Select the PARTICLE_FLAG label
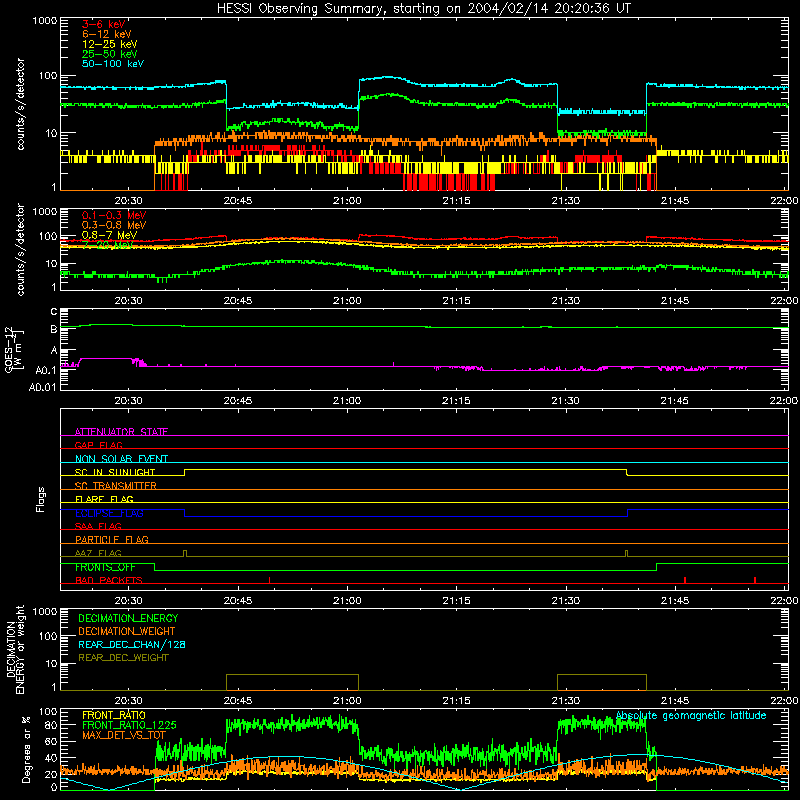The width and height of the screenshot is (800, 800). coord(112,539)
